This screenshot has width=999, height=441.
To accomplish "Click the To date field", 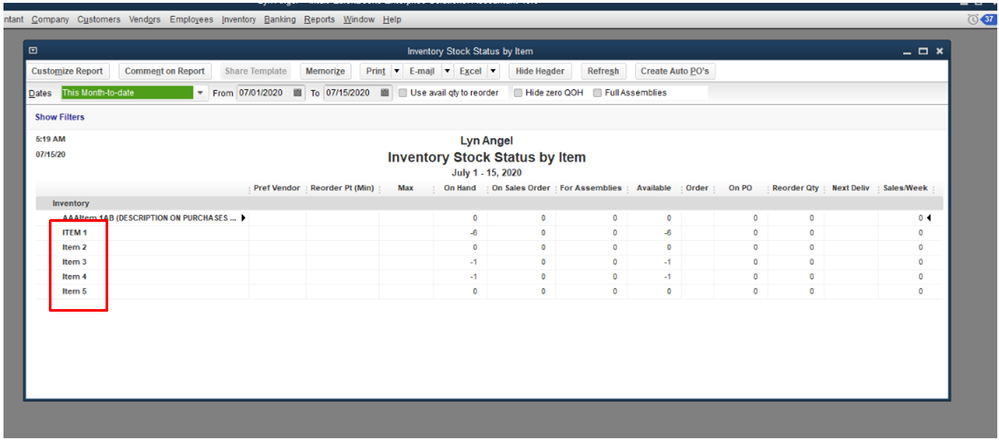I will click(x=352, y=93).
